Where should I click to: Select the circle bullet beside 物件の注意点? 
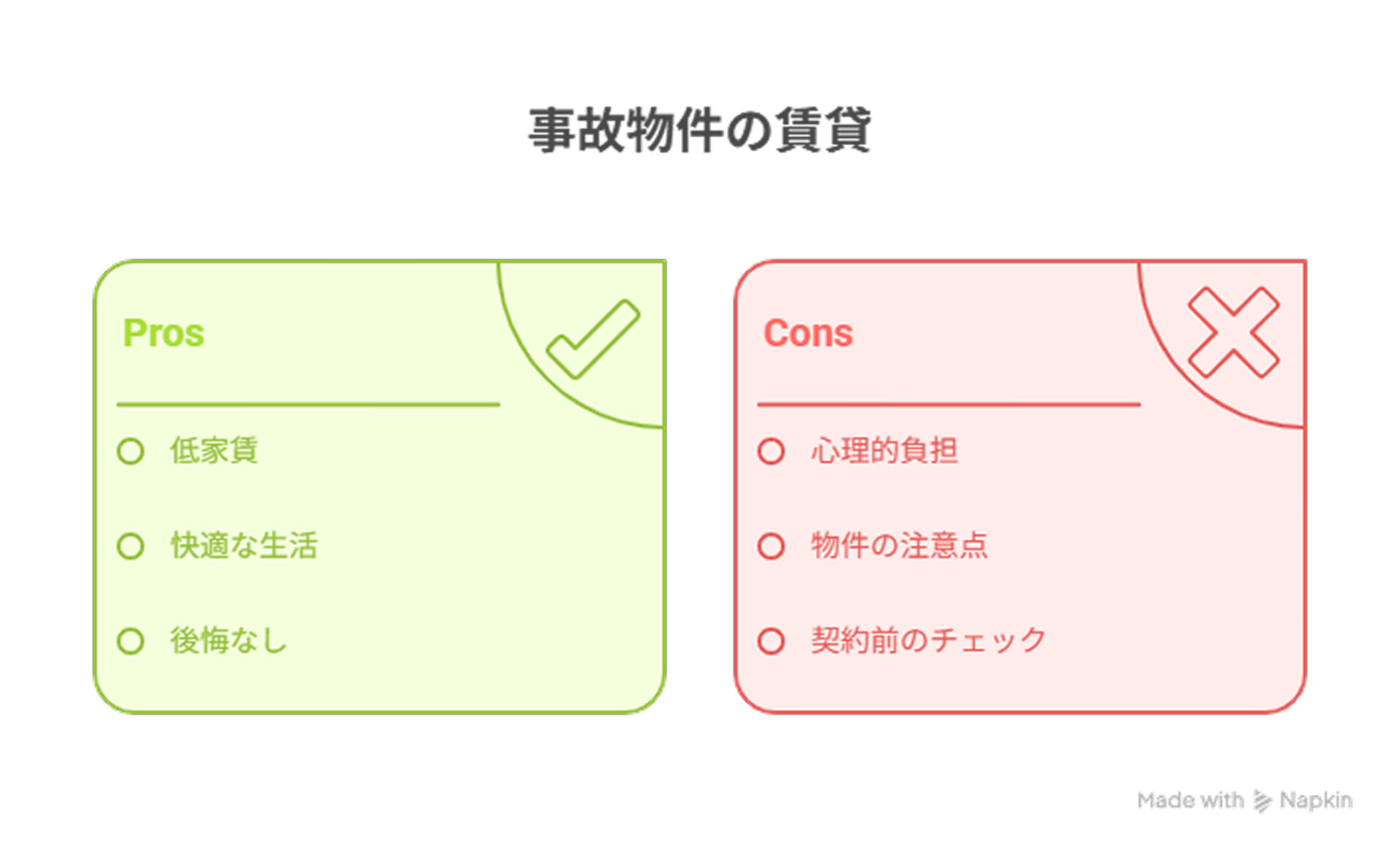click(771, 546)
